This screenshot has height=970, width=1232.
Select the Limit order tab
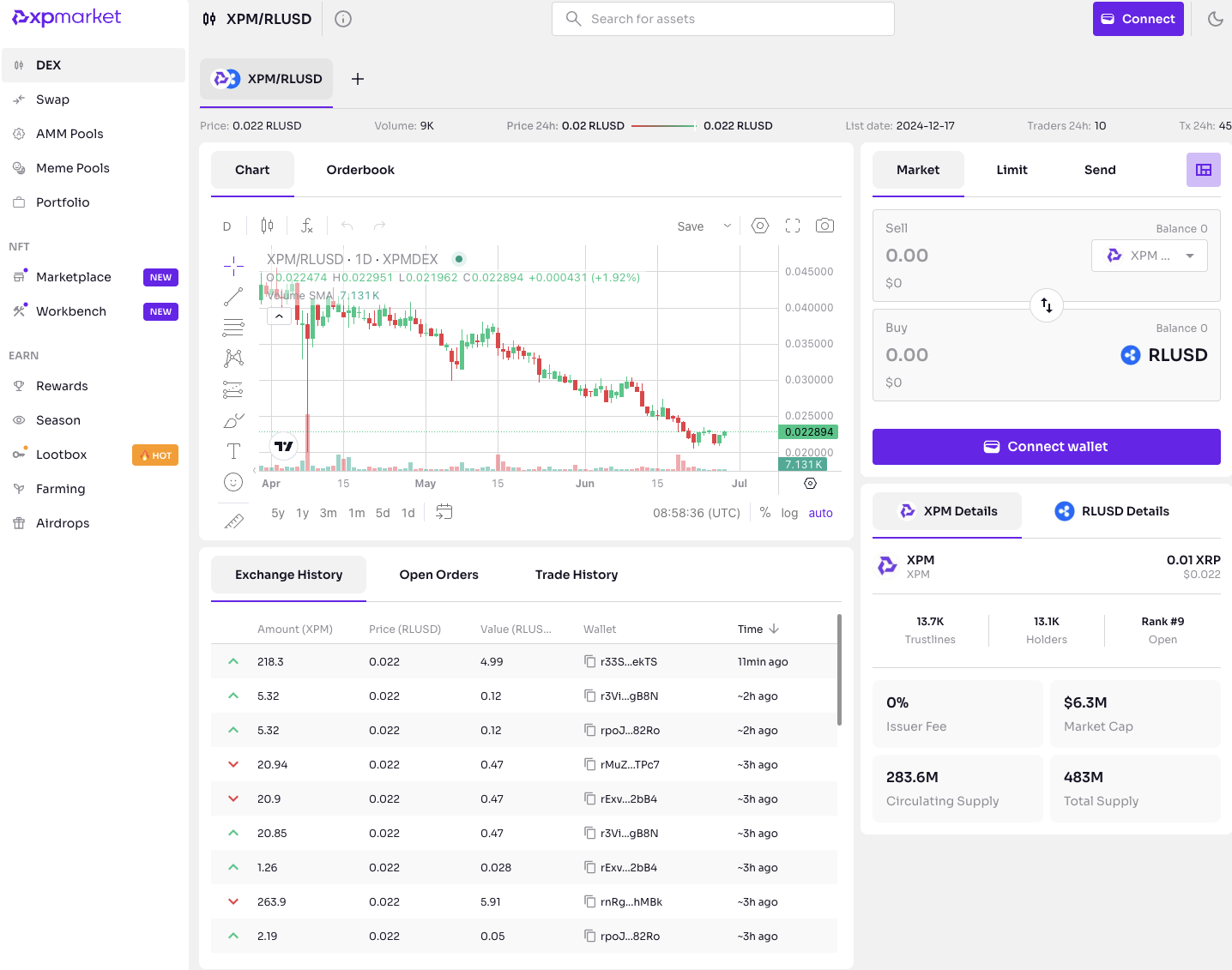1012,170
